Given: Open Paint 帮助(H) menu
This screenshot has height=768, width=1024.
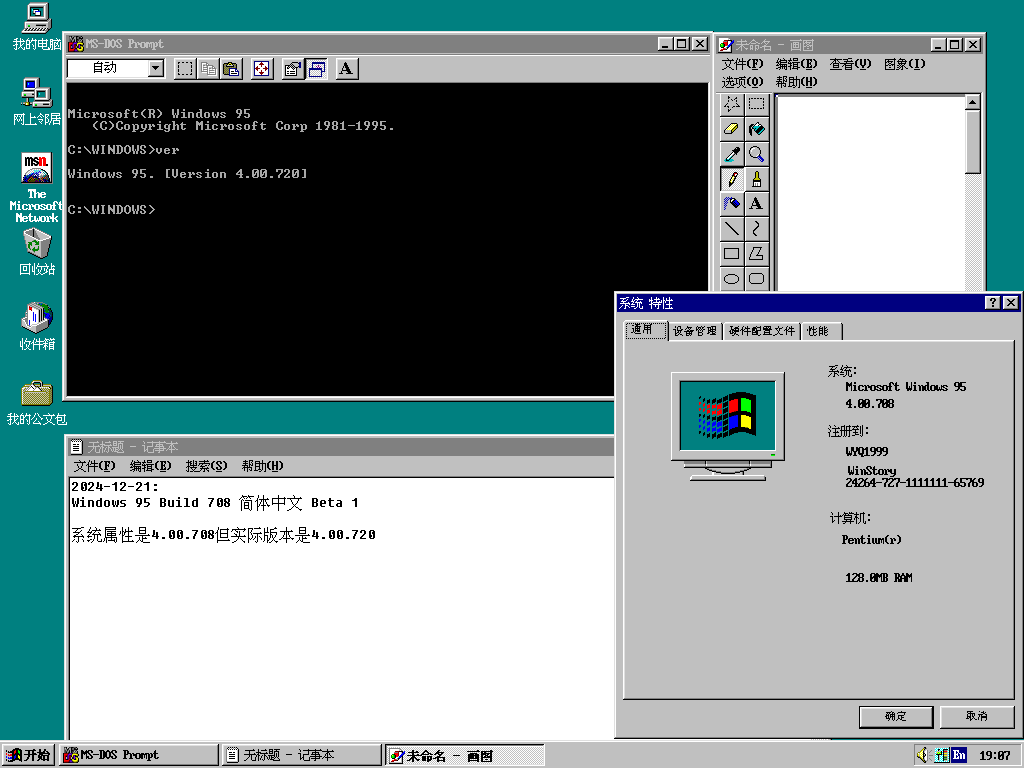Looking at the screenshot, I should pos(796,82).
